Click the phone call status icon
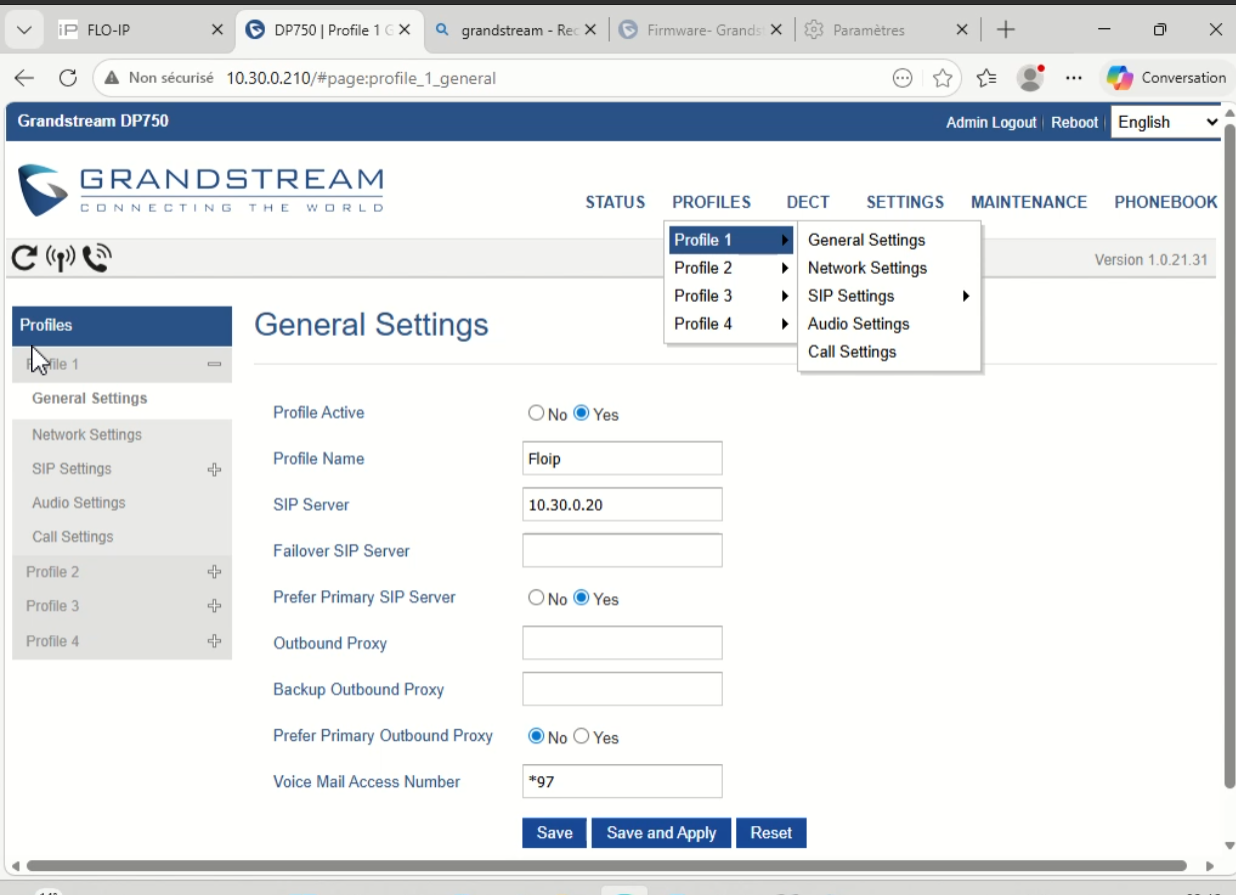Screen dimensions: 1236x895 (x=97, y=259)
